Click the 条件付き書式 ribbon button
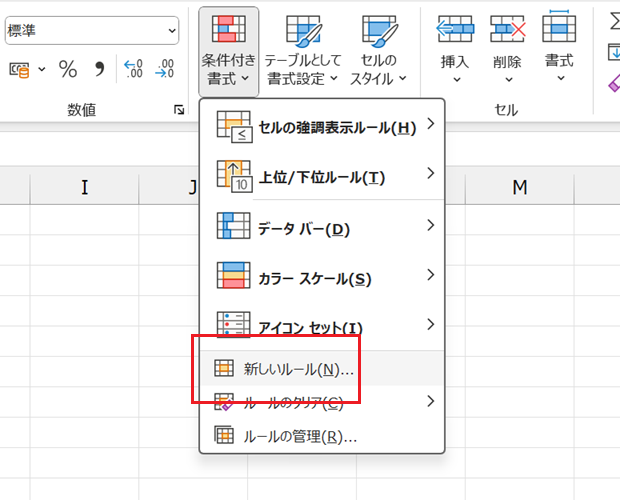This screenshot has height=500, width=620. [x=229, y=50]
